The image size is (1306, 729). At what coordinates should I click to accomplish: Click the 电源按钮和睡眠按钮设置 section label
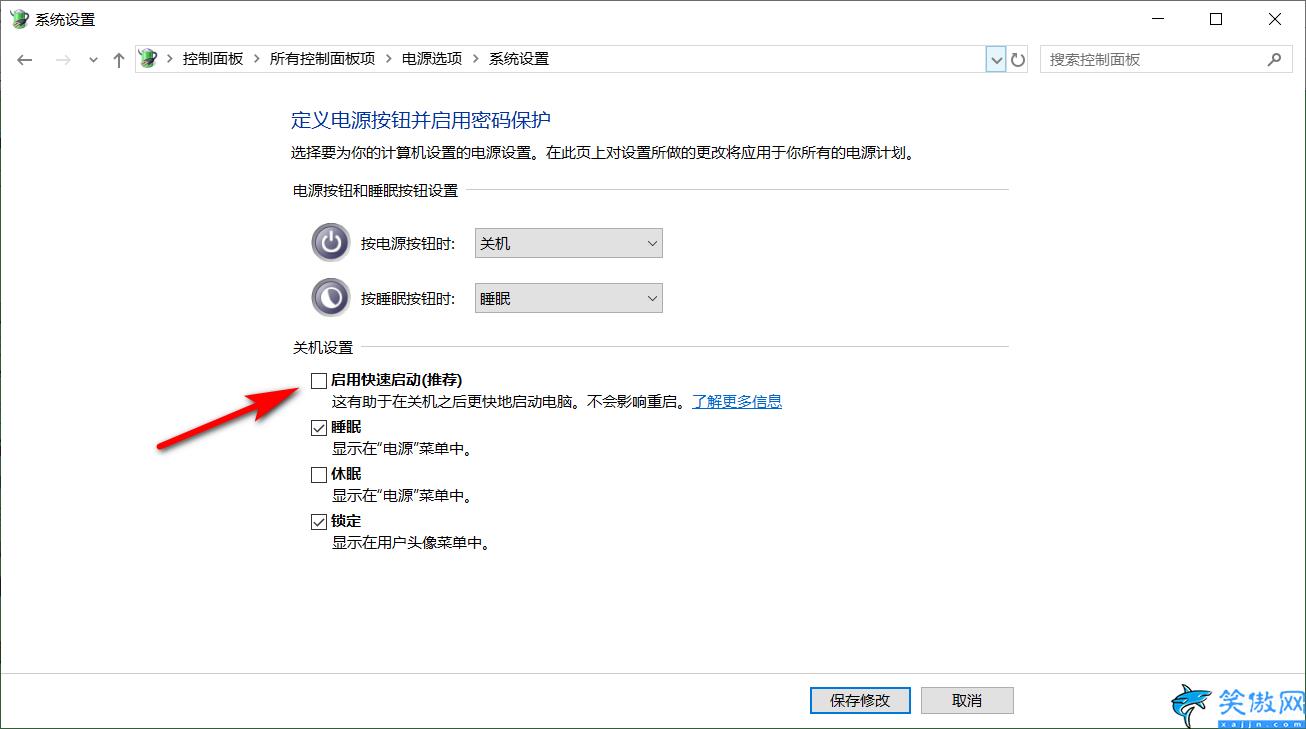click(375, 190)
